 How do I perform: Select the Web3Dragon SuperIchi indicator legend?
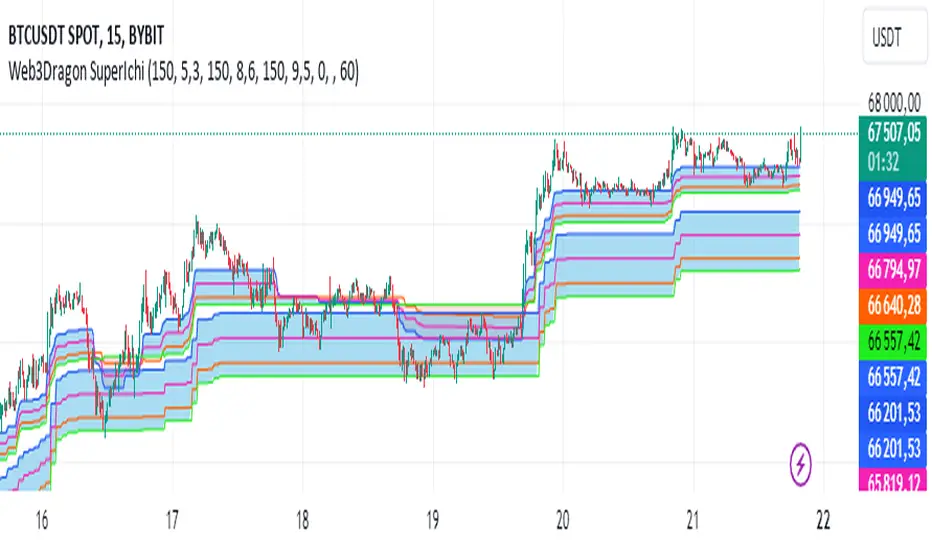pyautogui.click(x=183, y=72)
